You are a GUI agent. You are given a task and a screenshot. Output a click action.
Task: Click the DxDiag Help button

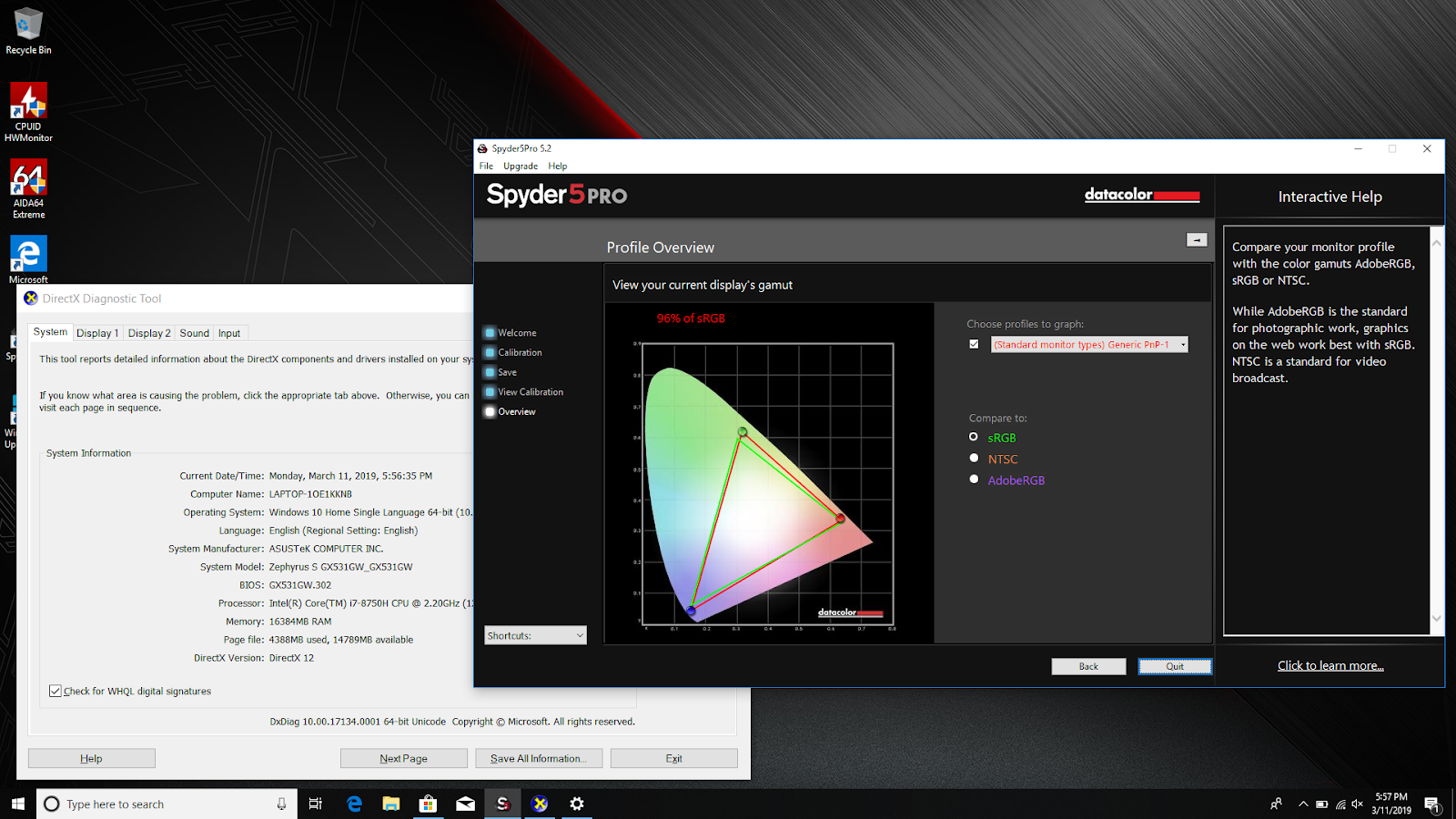point(91,758)
